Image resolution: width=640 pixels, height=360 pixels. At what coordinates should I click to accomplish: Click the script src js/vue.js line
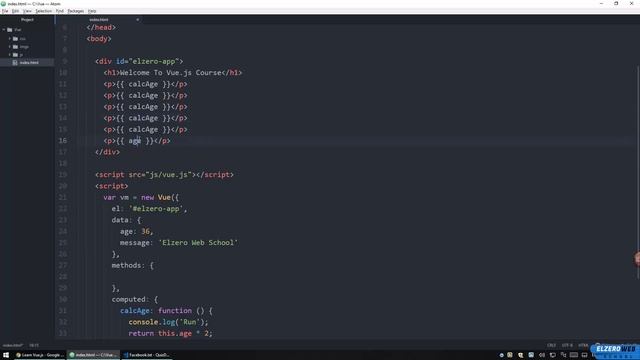coord(164,175)
